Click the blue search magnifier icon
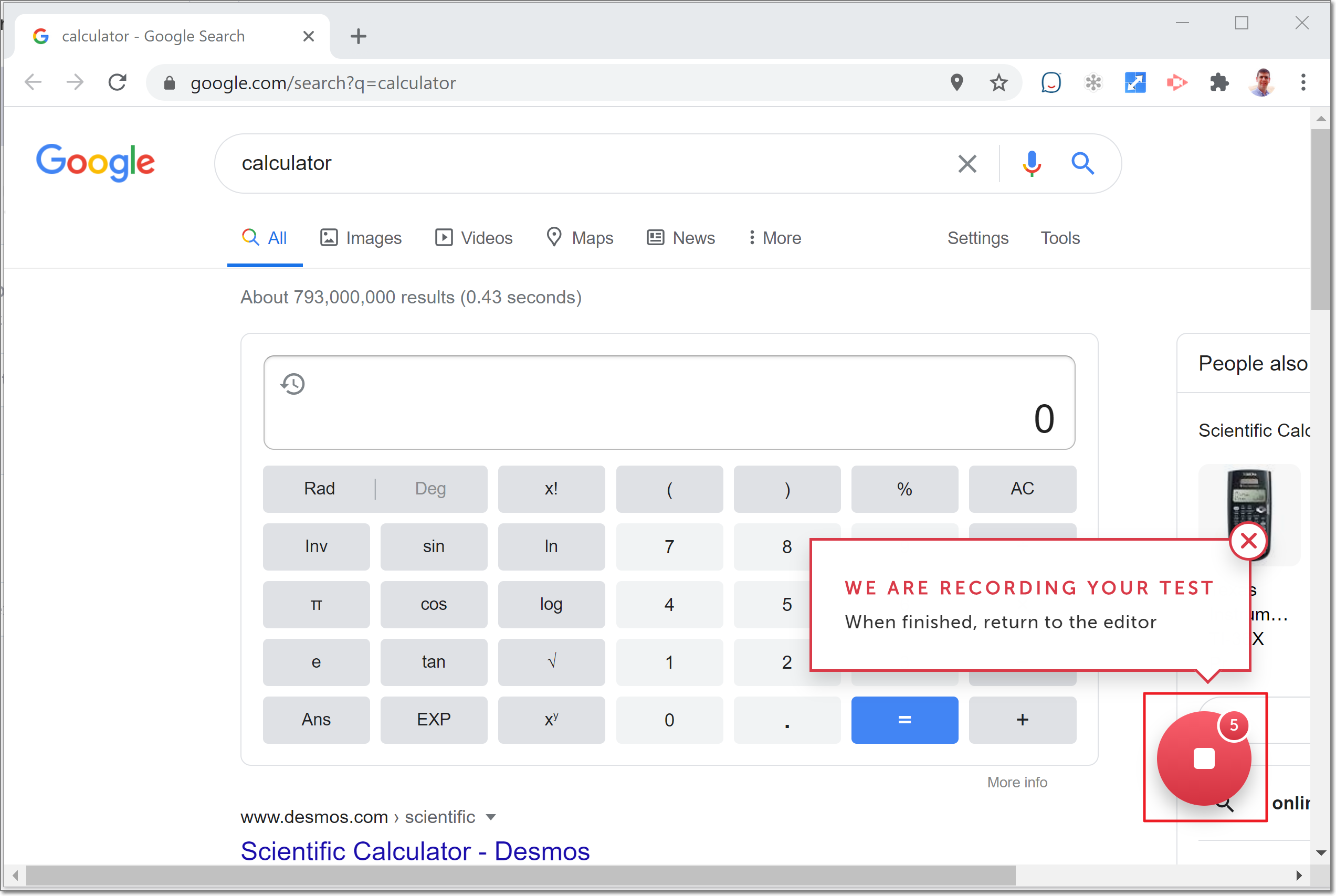This screenshot has width=1336, height=896. [x=1082, y=164]
